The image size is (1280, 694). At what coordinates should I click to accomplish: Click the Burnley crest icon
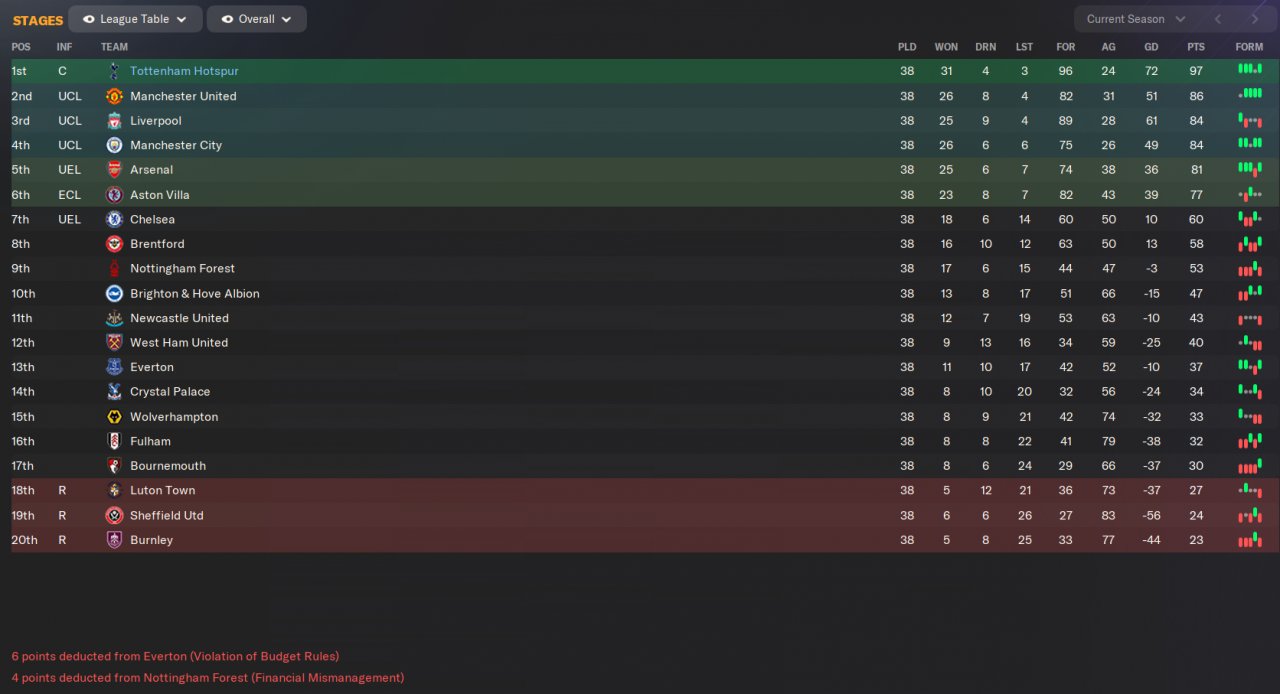[114, 540]
